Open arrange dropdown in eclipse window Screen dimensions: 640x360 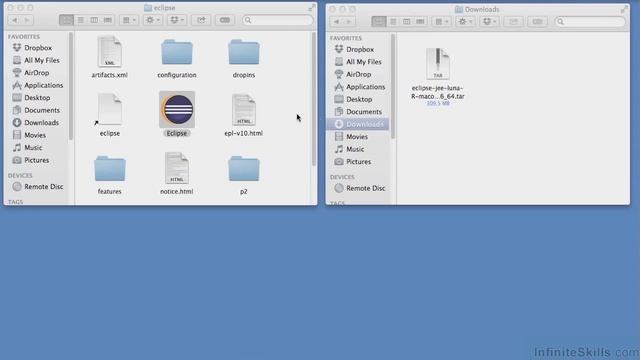tap(129, 20)
